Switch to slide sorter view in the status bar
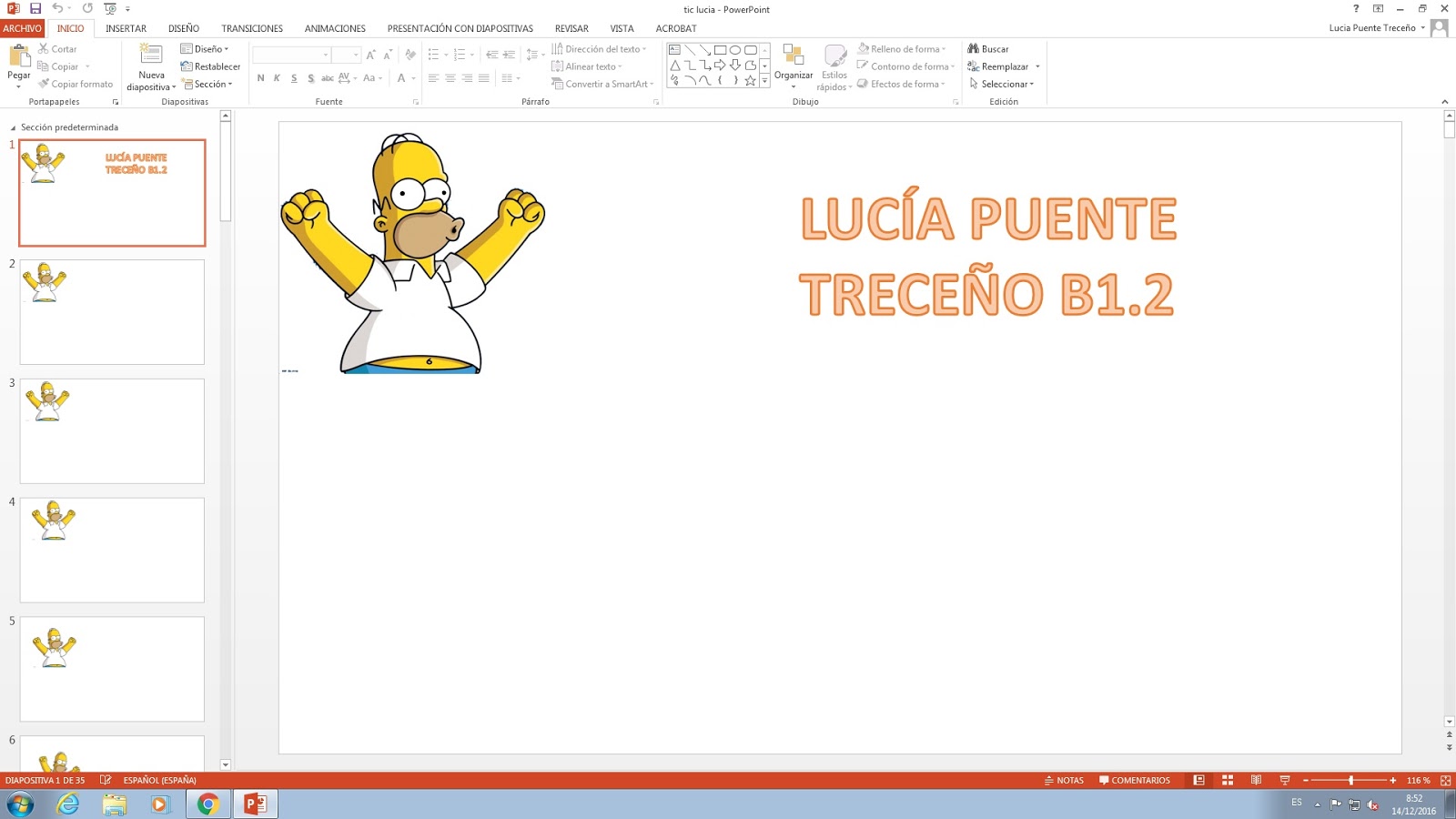 (x=1228, y=780)
